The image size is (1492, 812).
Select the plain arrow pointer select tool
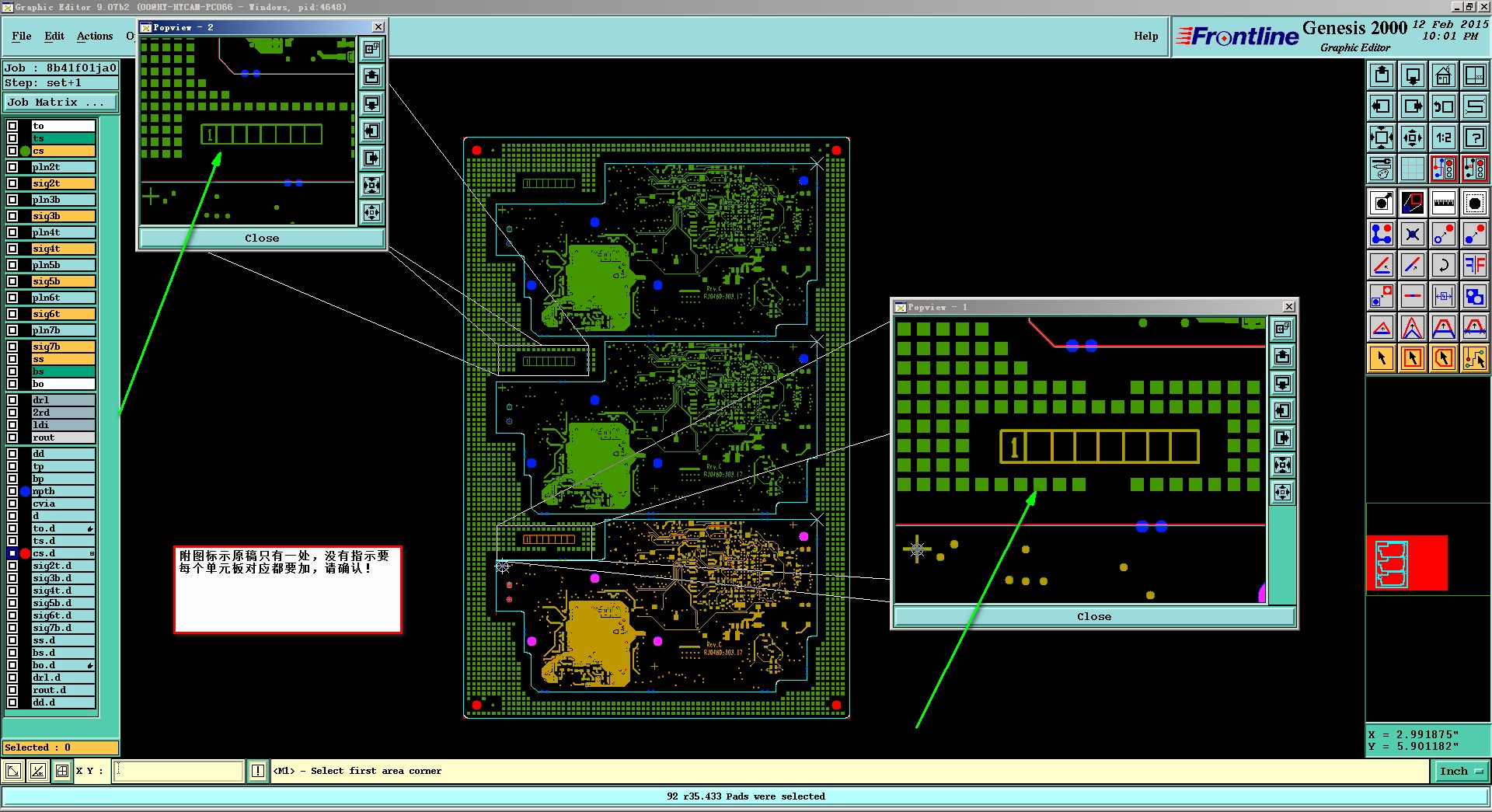click(1382, 358)
